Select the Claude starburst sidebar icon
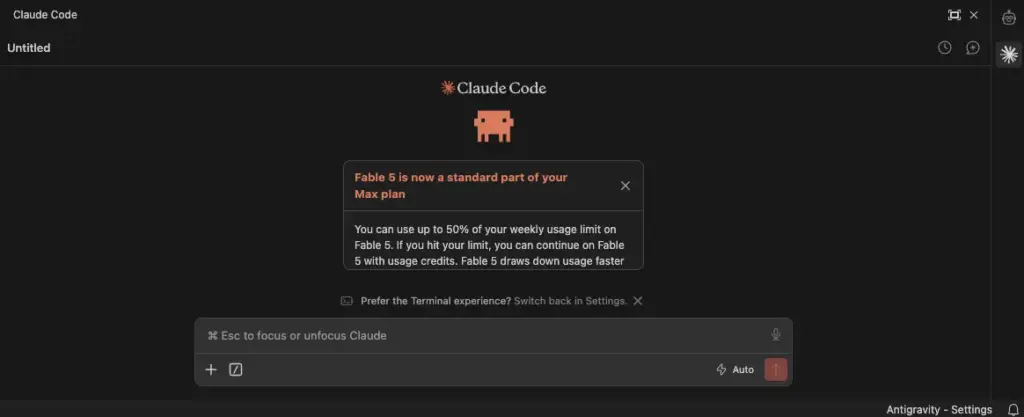The image size is (1024, 417). click(x=1009, y=55)
